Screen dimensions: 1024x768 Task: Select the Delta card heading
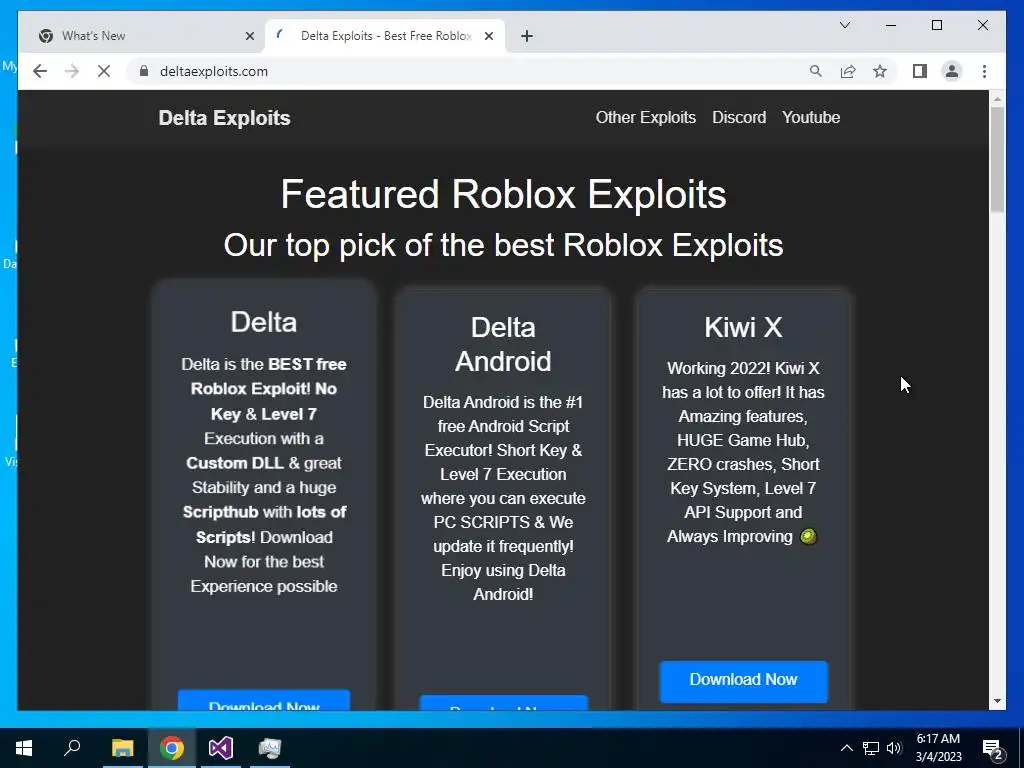264,322
